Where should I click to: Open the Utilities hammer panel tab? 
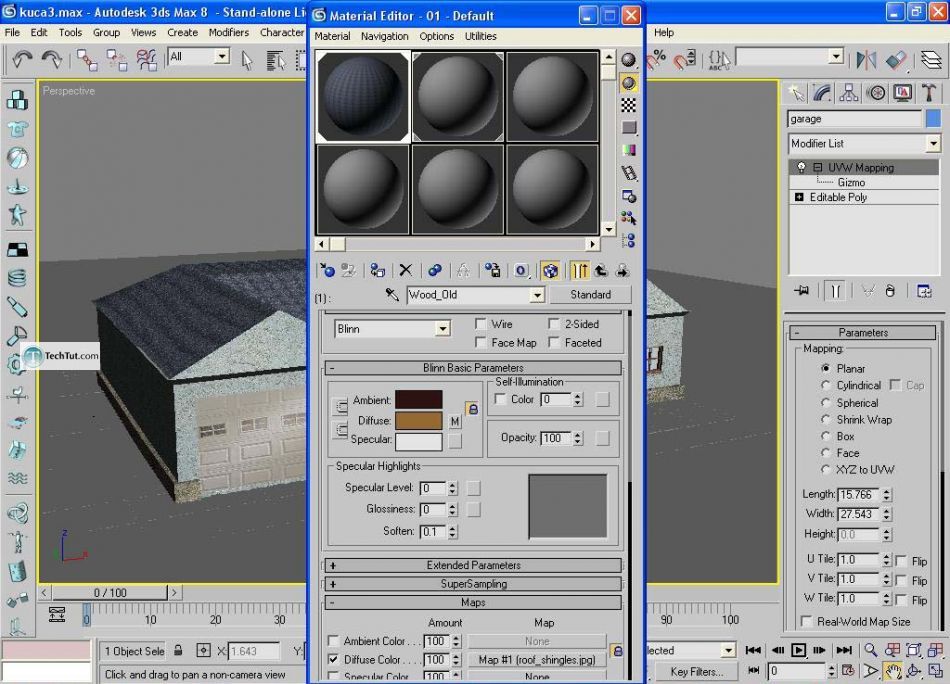tap(928, 93)
